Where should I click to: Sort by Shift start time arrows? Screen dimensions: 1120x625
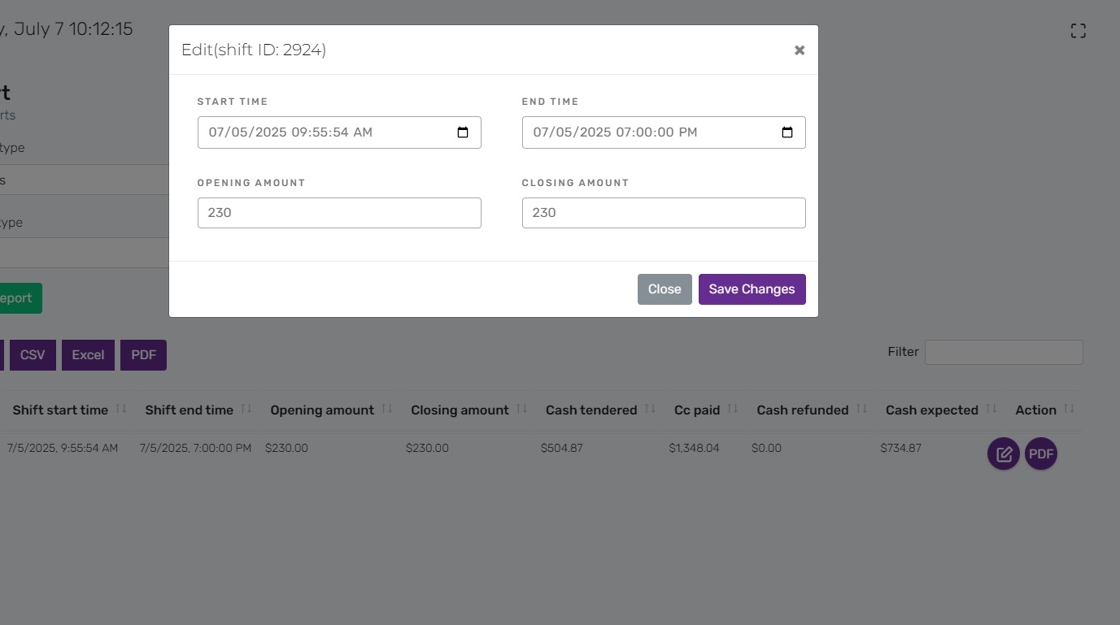coord(121,409)
